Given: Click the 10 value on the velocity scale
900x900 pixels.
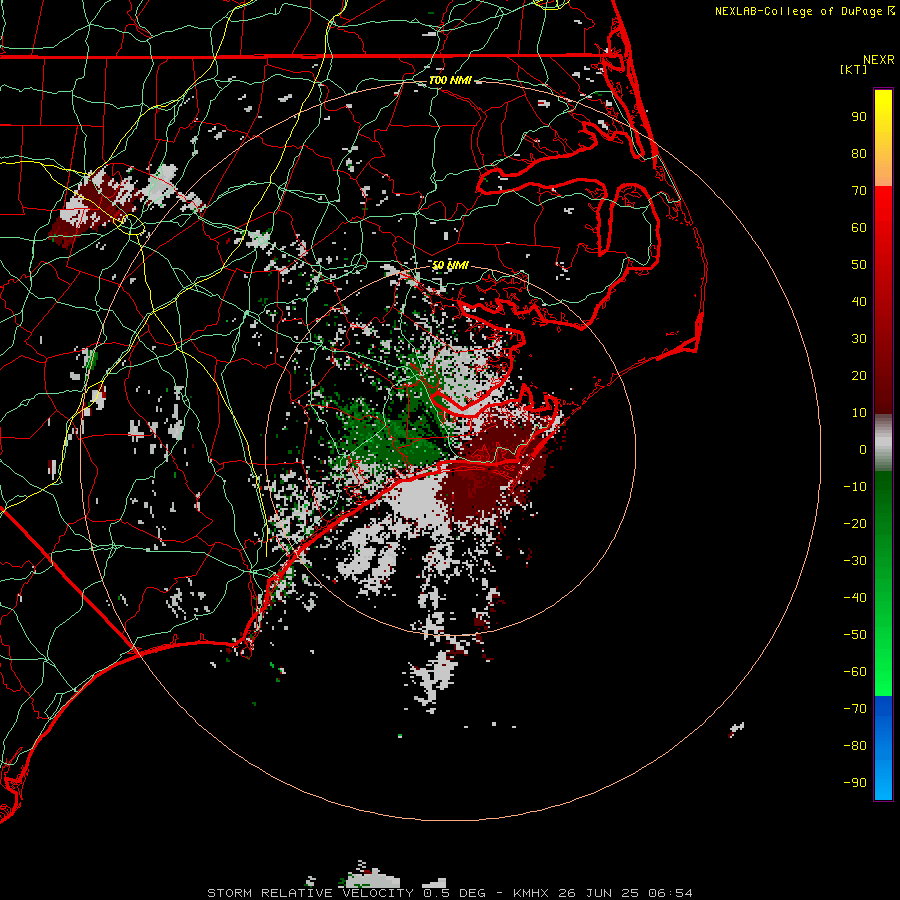Looking at the screenshot, I should pyautogui.click(x=859, y=413).
